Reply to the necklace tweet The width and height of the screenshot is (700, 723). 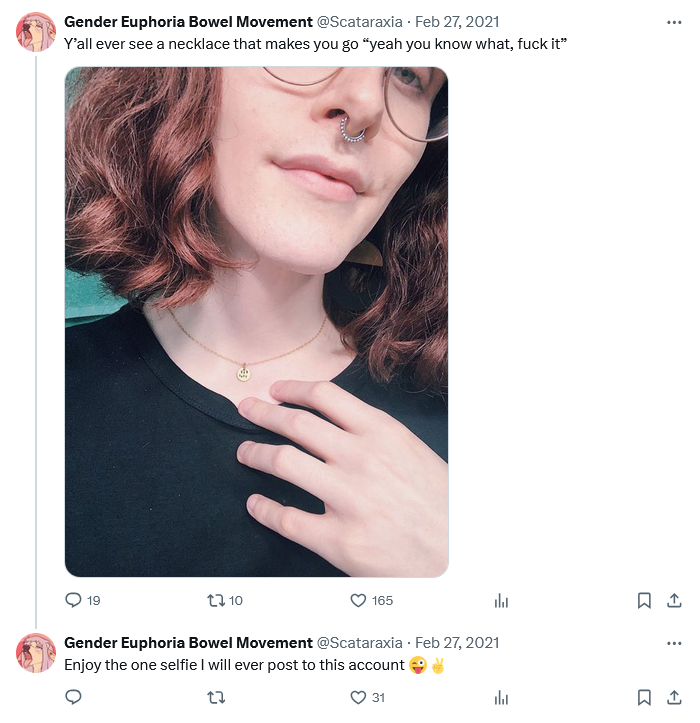[x=73, y=600]
